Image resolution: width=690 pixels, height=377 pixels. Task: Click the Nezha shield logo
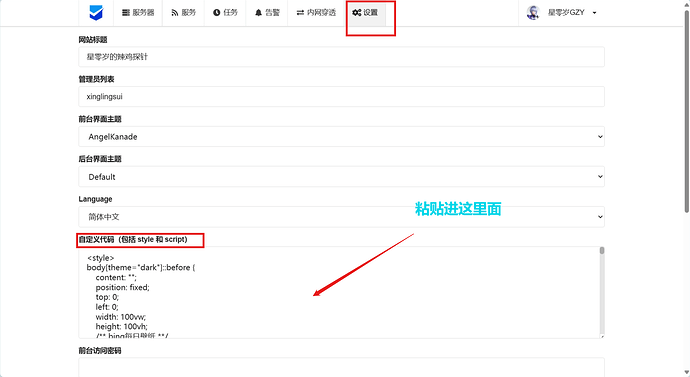(96, 13)
